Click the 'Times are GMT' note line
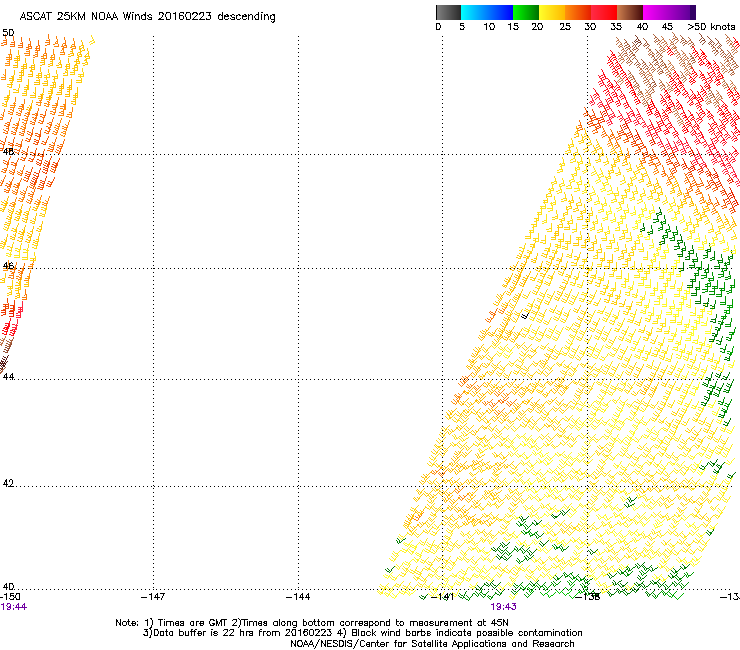This screenshot has width=740, height=650. pyautogui.click(x=312, y=623)
